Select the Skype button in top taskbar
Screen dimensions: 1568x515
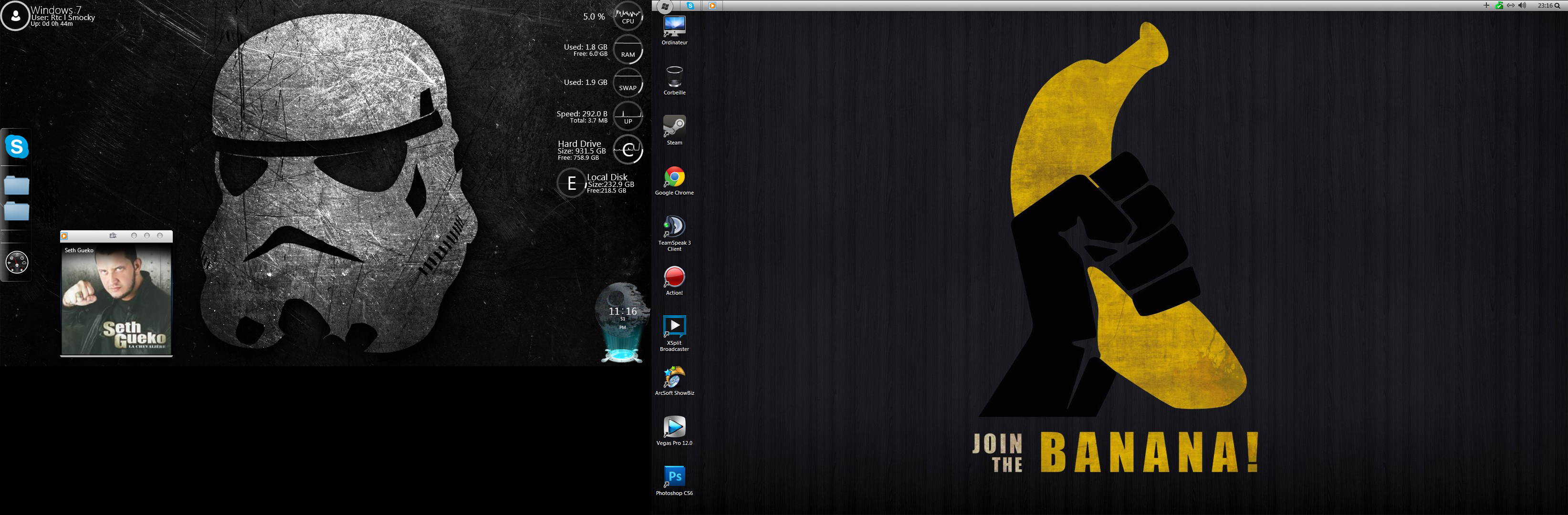[690, 5]
